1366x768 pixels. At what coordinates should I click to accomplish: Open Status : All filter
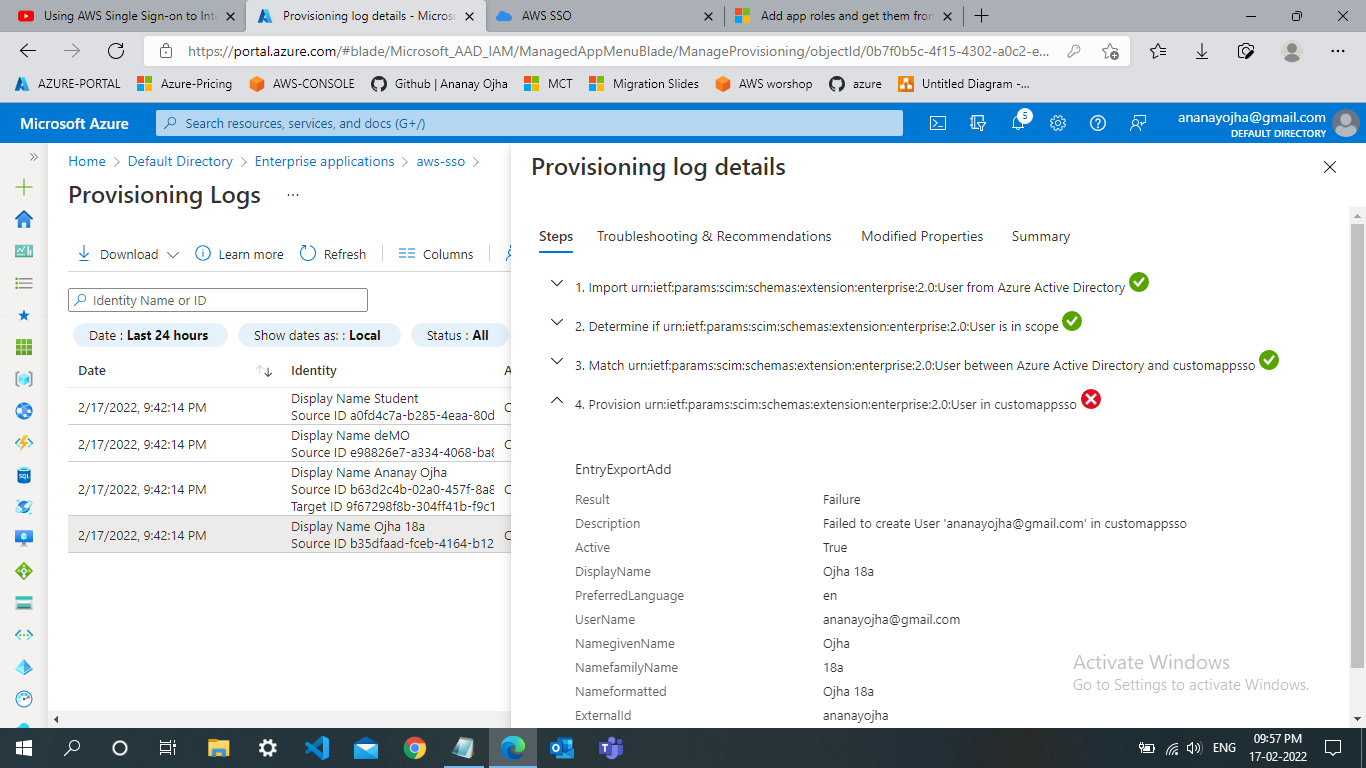[x=457, y=335]
